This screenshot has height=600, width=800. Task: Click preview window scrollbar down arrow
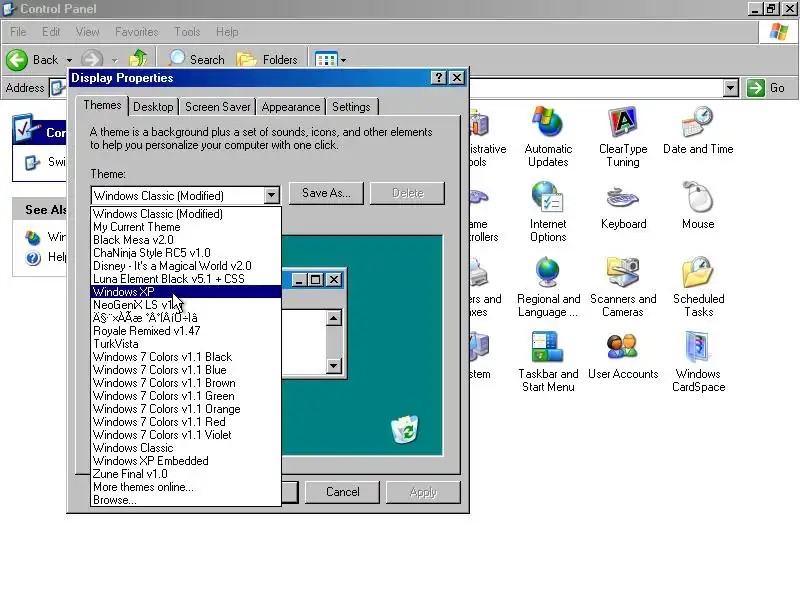(334, 365)
